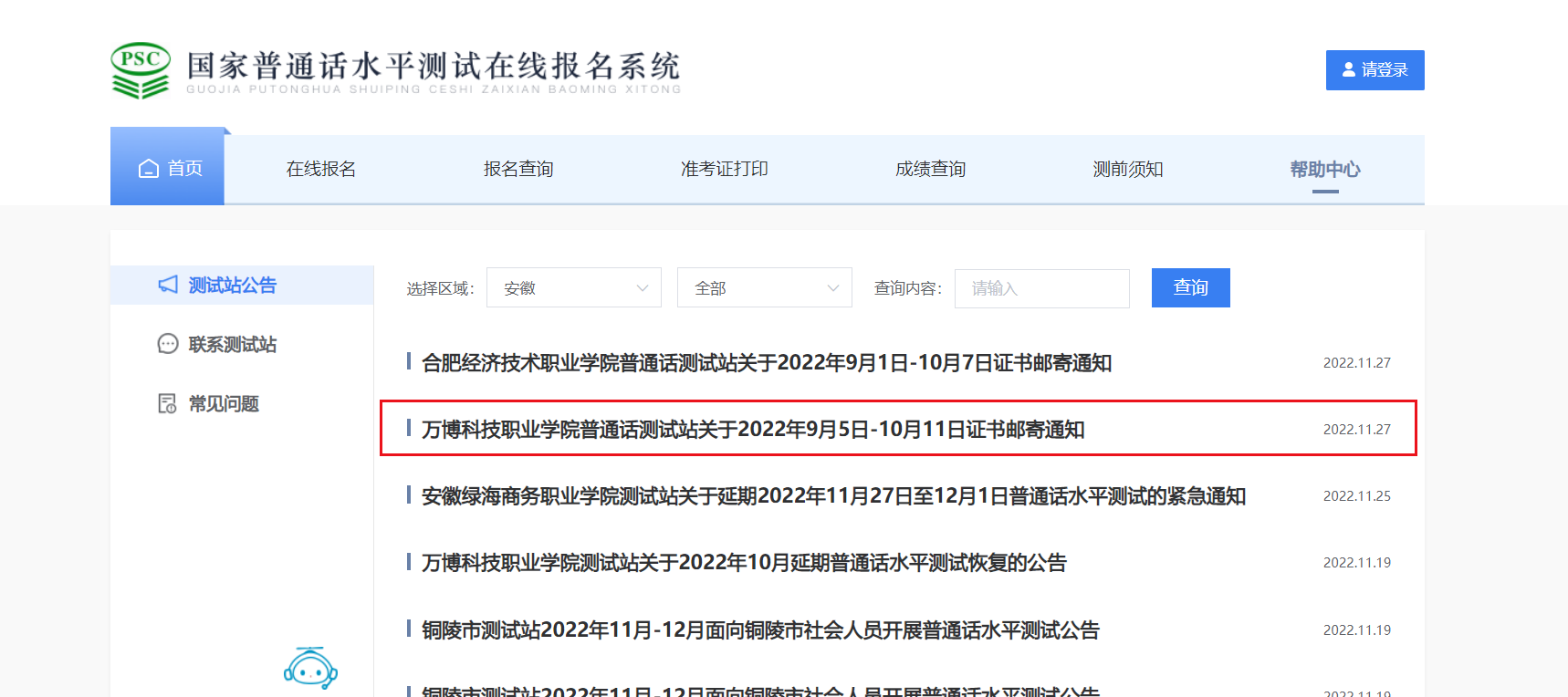Click the user icon on login button
Viewport: 1568px width, 697px height.
click(1349, 69)
